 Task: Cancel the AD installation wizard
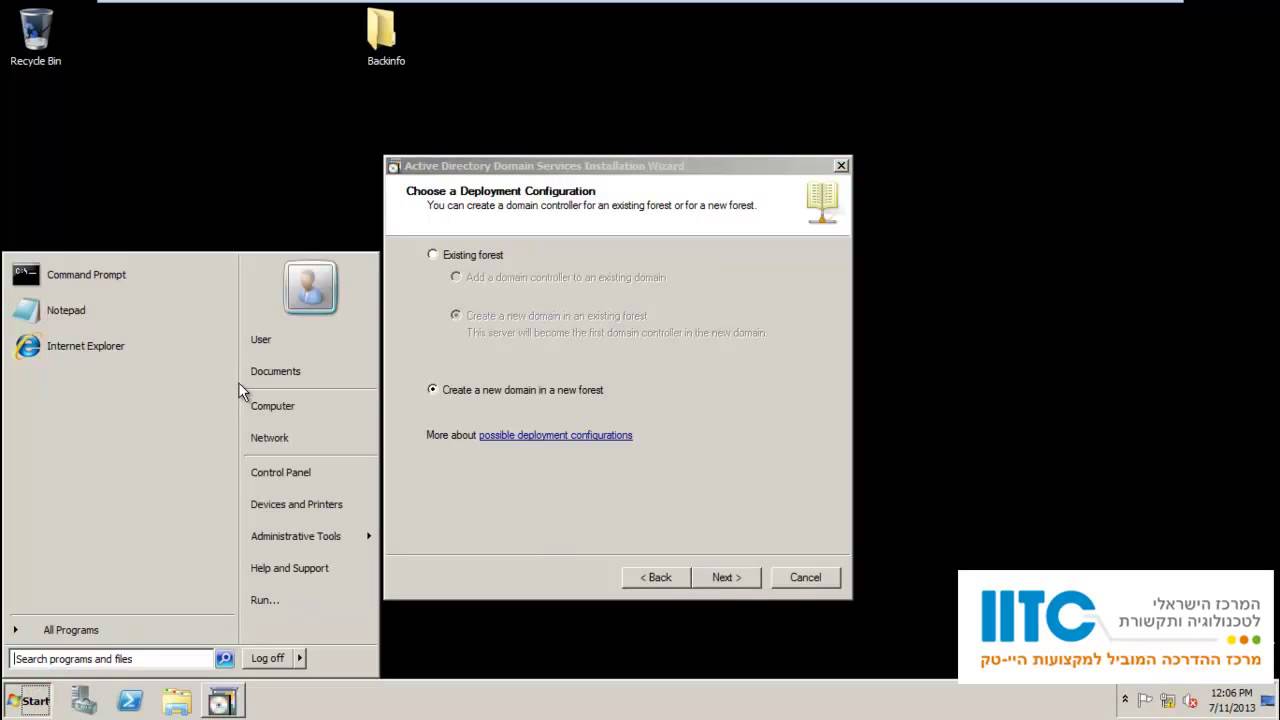point(806,578)
